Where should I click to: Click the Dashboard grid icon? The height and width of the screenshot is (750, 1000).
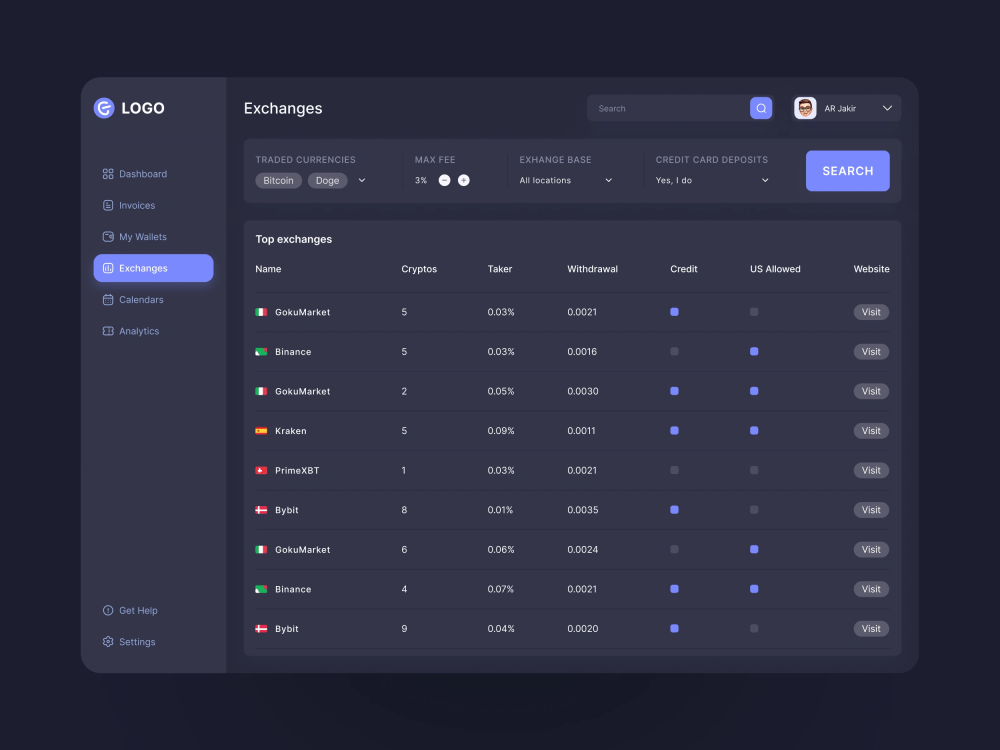pyautogui.click(x=108, y=174)
